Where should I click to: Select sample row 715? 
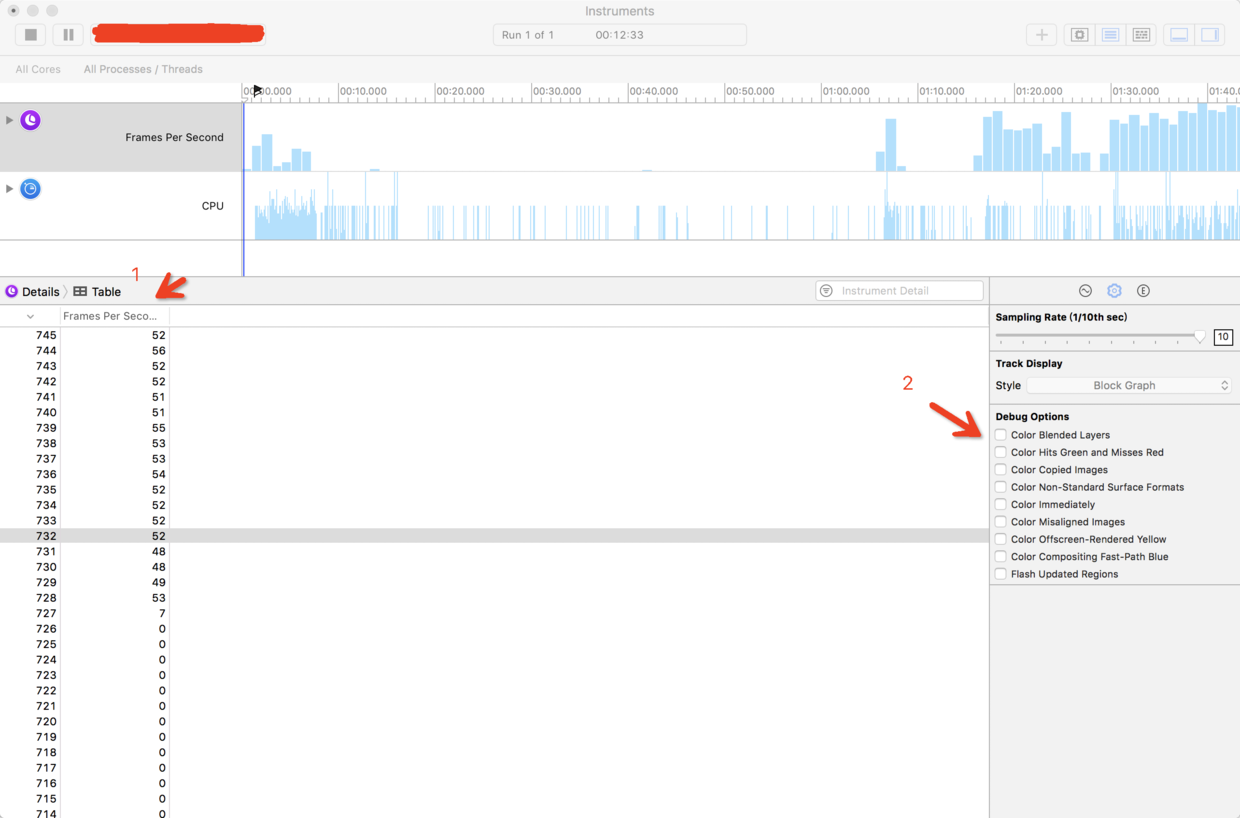pos(494,799)
